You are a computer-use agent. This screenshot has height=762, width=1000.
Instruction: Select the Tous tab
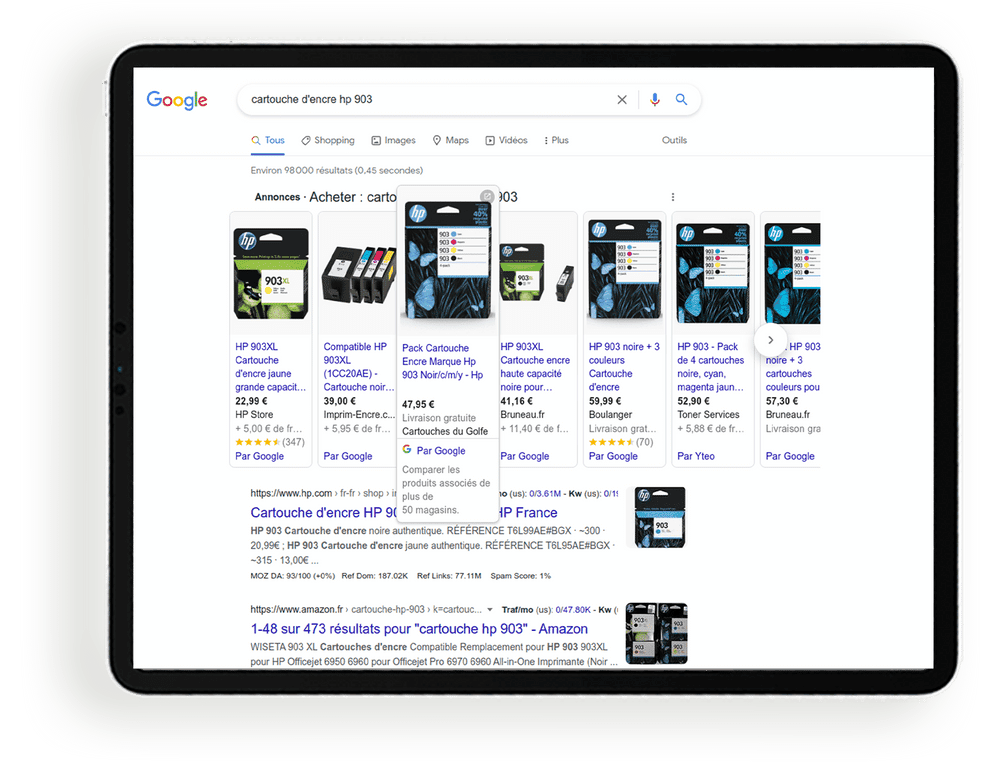pyautogui.click(x=268, y=140)
